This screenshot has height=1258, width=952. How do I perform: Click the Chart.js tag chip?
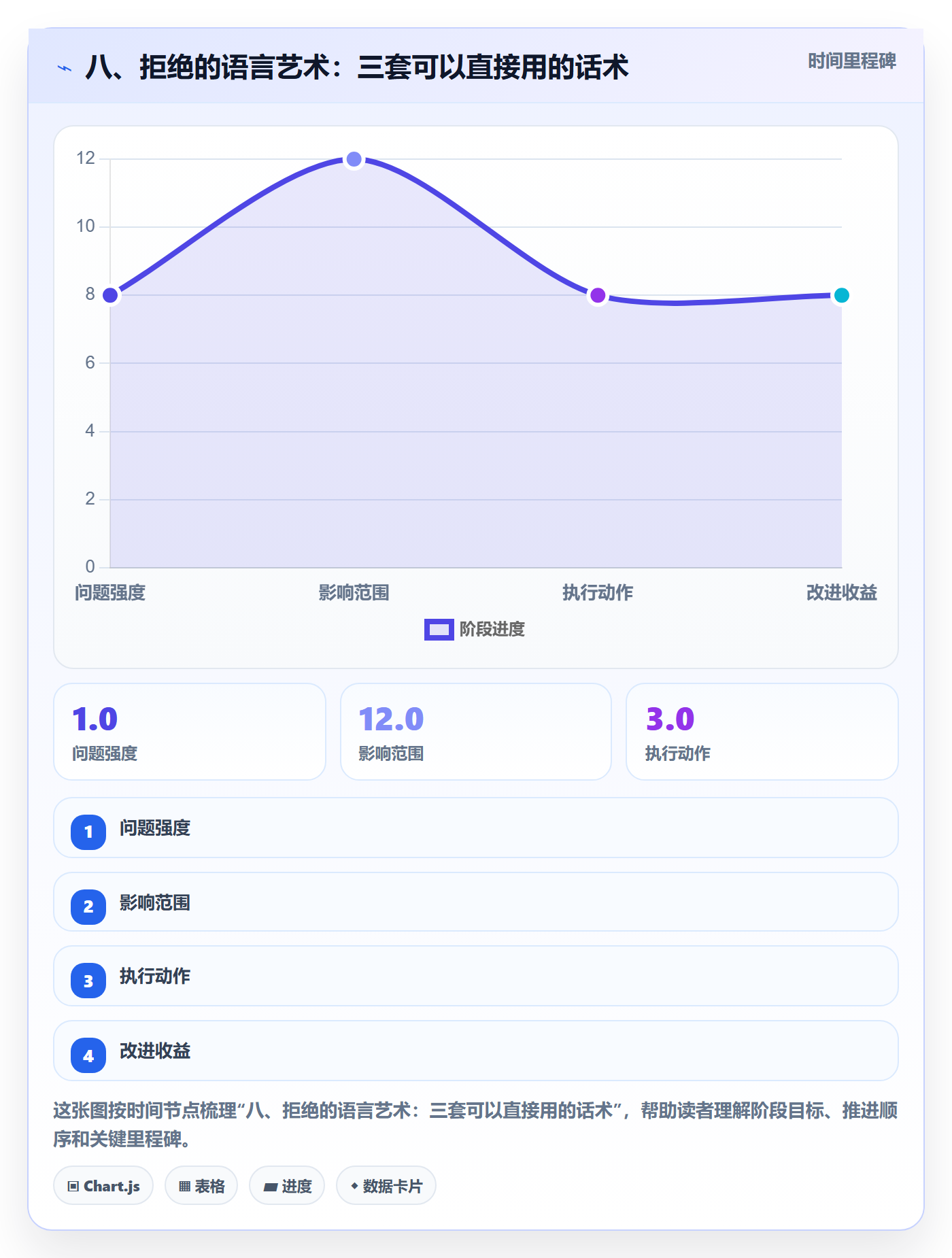pyautogui.click(x=103, y=1185)
